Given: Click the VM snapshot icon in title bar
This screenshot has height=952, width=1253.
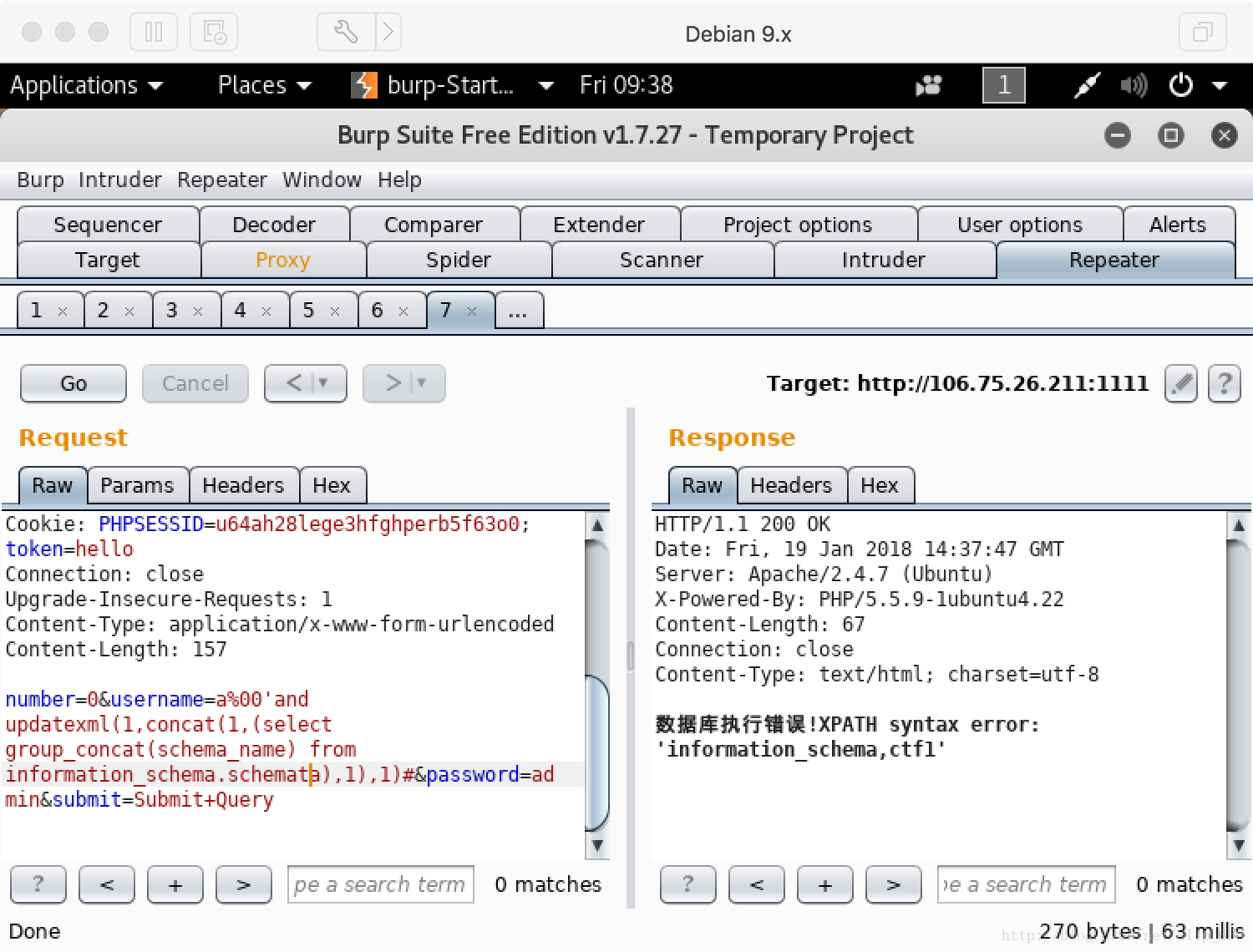Looking at the screenshot, I should [x=214, y=33].
